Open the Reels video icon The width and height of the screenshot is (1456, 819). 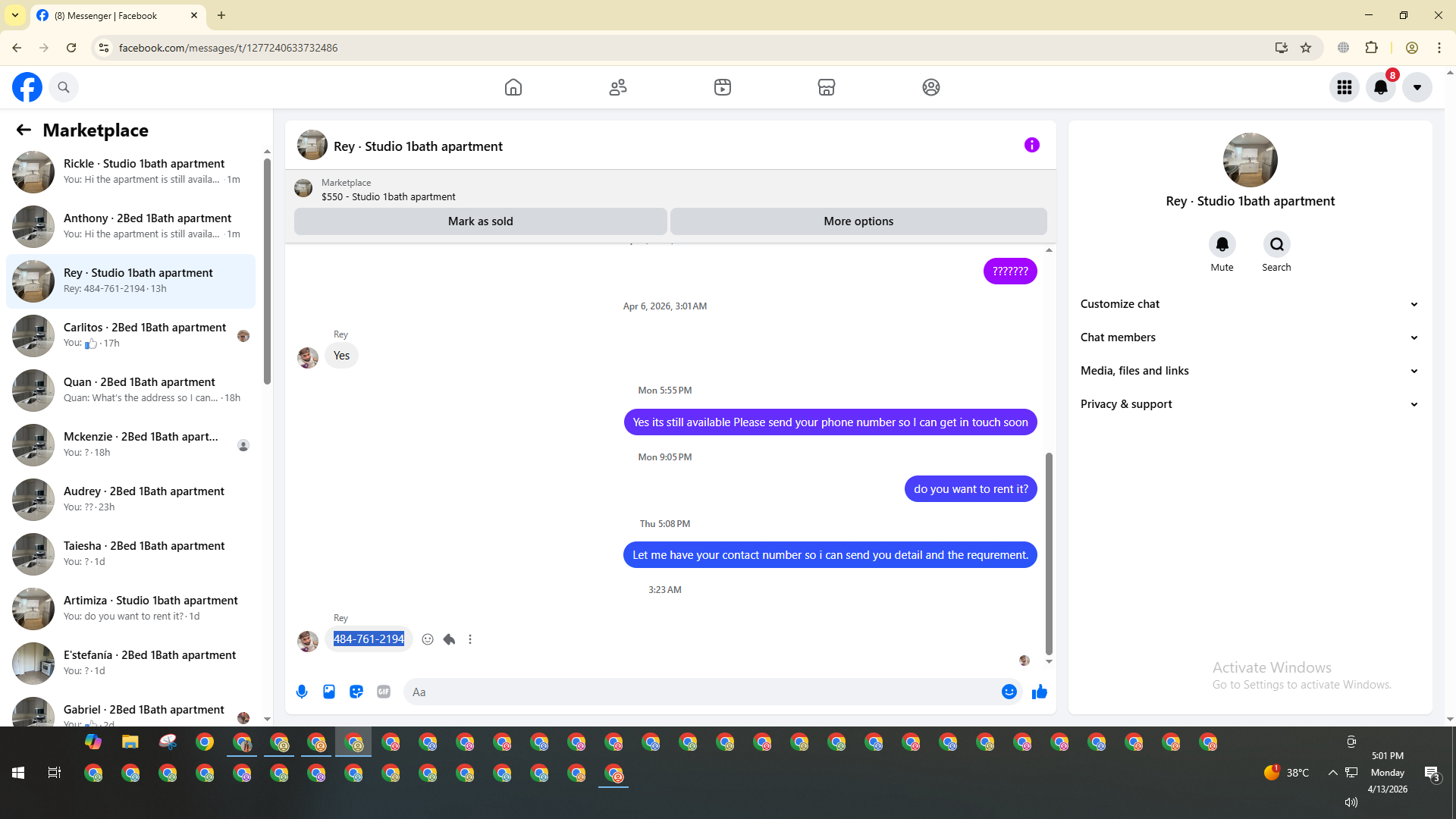(x=723, y=87)
